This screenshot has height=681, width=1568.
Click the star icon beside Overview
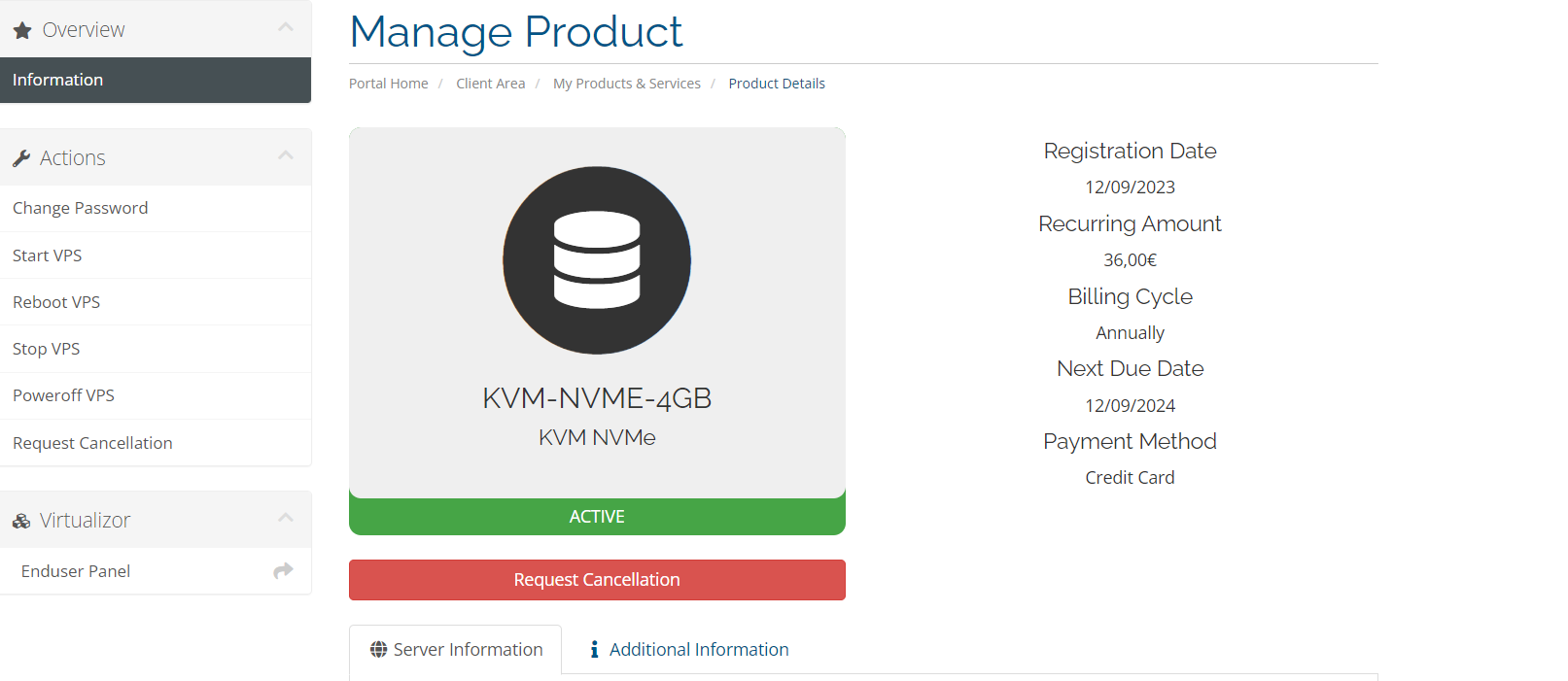(22, 31)
